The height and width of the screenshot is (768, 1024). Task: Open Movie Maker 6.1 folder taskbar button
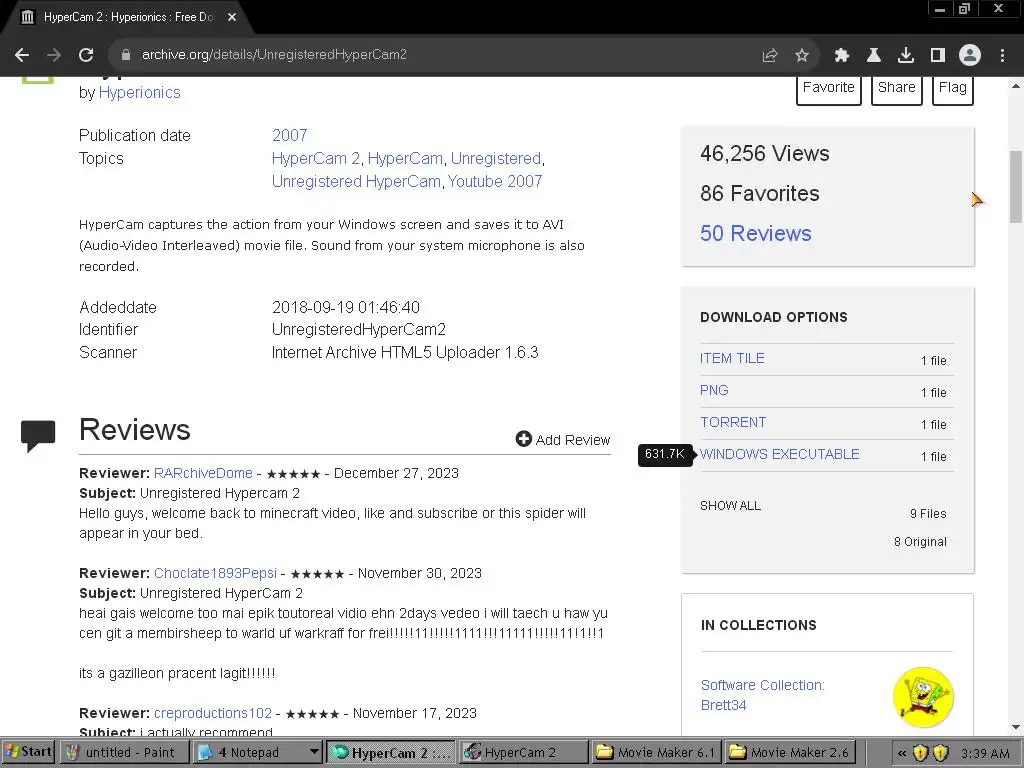point(656,753)
